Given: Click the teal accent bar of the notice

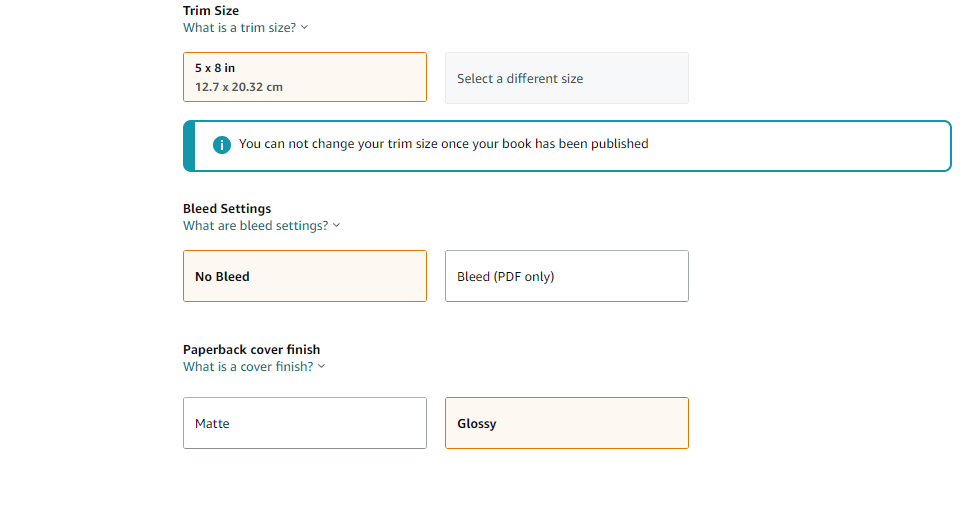Looking at the screenshot, I should coord(189,146).
